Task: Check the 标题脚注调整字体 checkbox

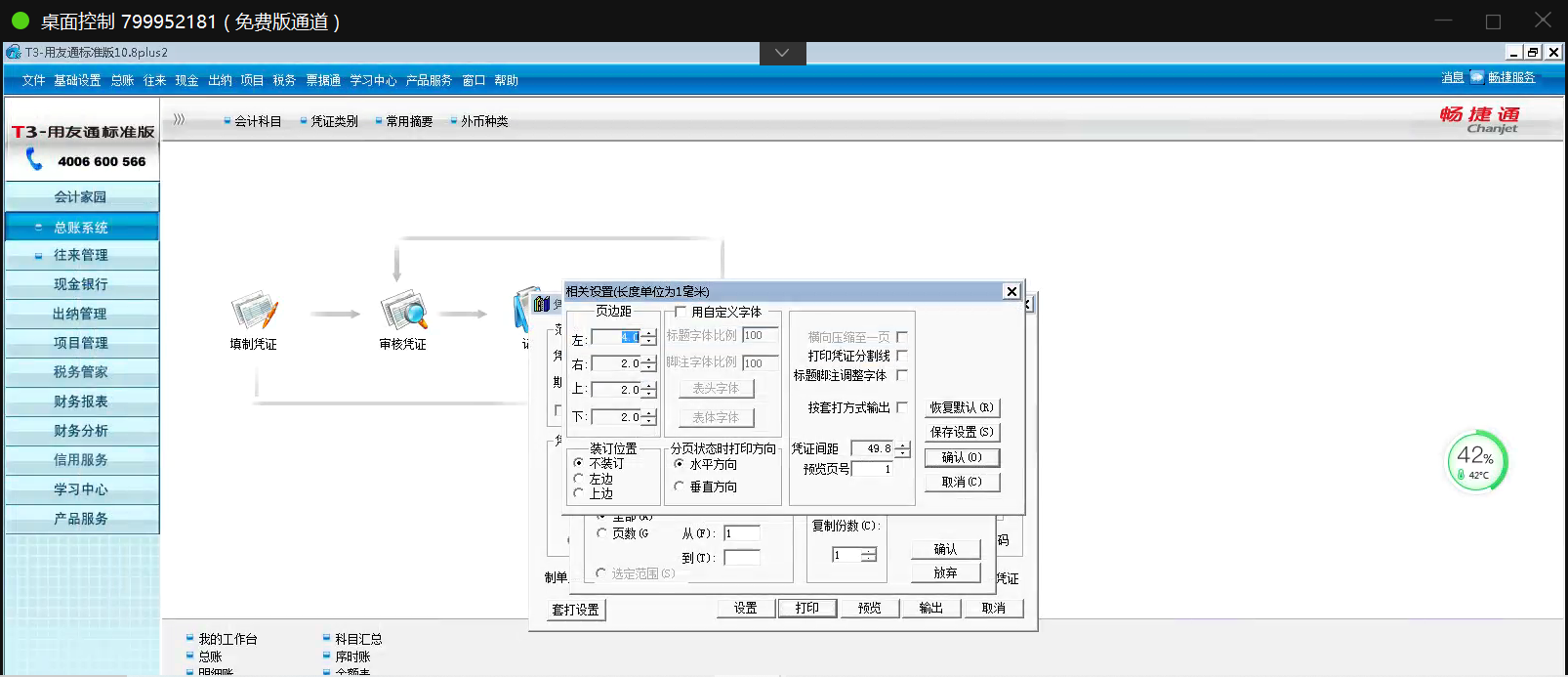Action: click(x=902, y=375)
